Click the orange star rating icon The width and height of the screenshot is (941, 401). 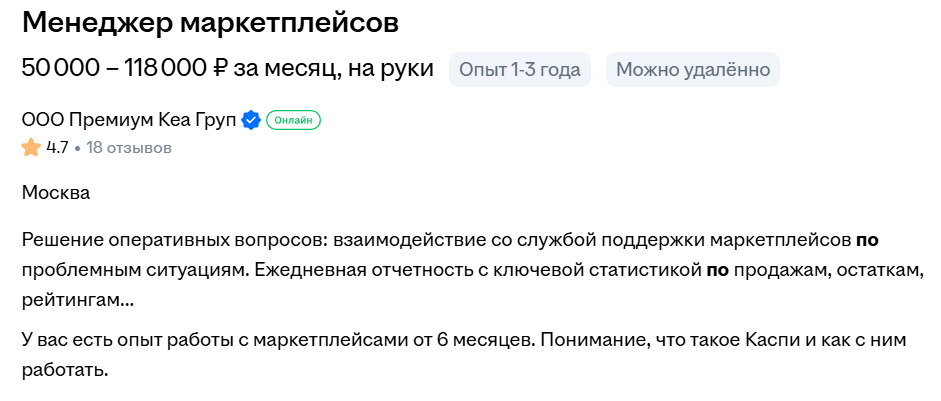click(31, 148)
